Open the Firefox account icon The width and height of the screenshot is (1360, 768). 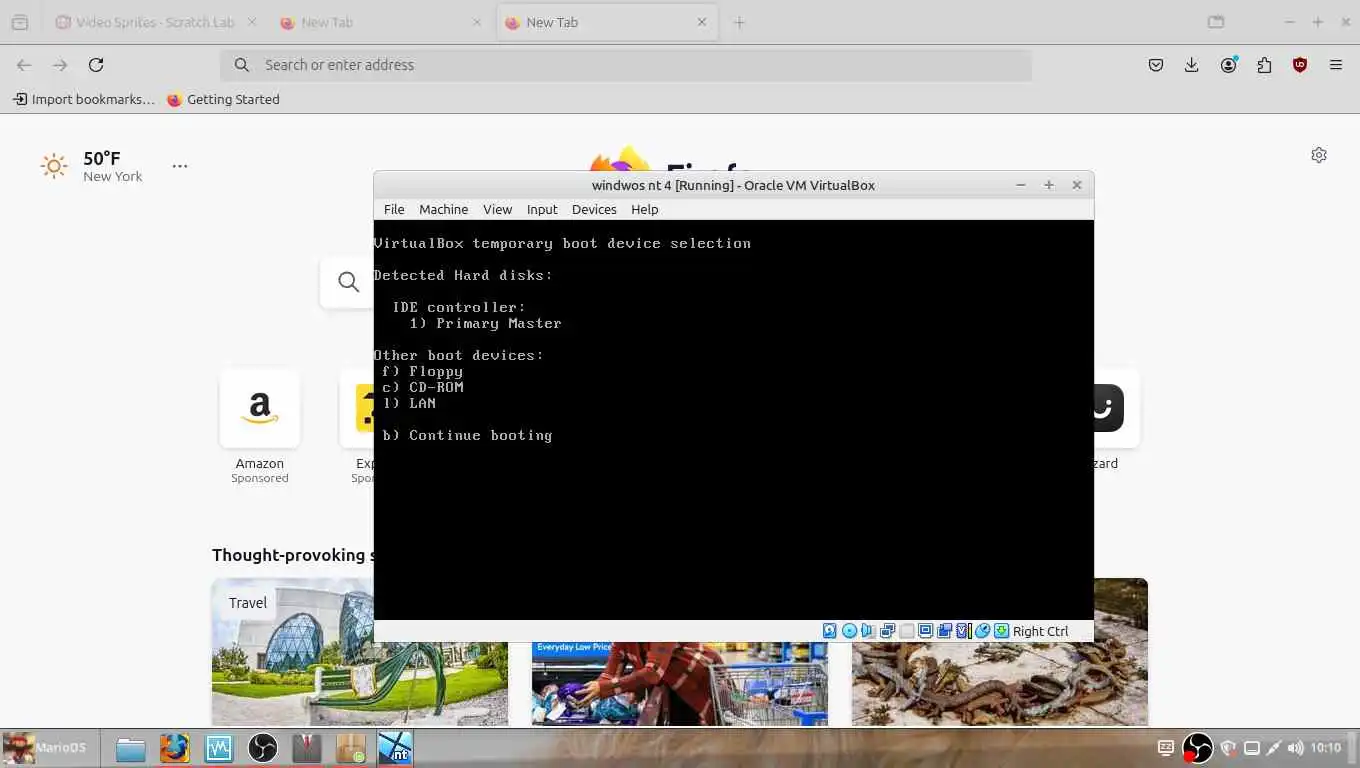point(1228,65)
